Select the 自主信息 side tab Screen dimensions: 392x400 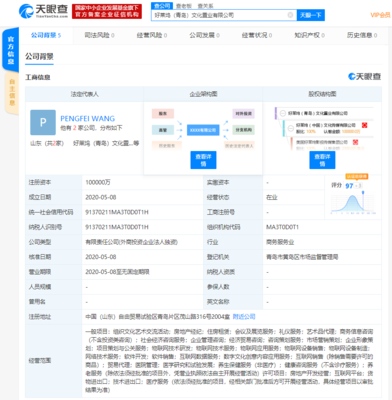click(12, 92)
